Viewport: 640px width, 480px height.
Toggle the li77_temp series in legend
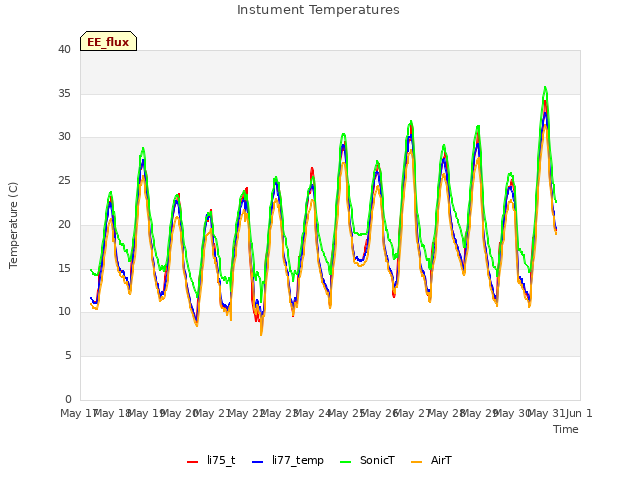click(x=288, y=460)
